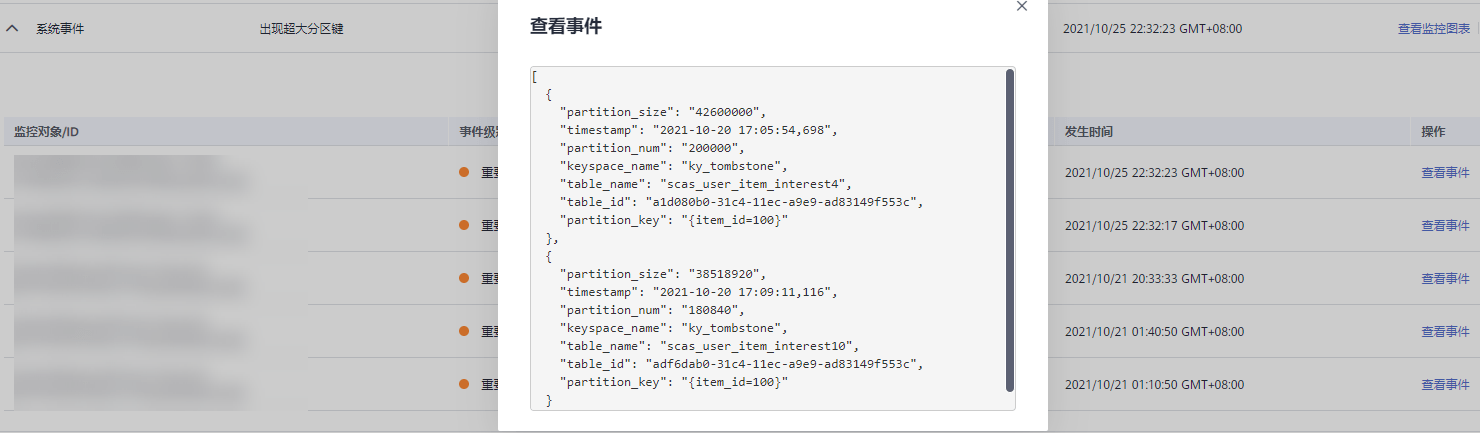Click 查看事件 for 22:32:17 event
1480x433 pixels.
[1445, 226]
